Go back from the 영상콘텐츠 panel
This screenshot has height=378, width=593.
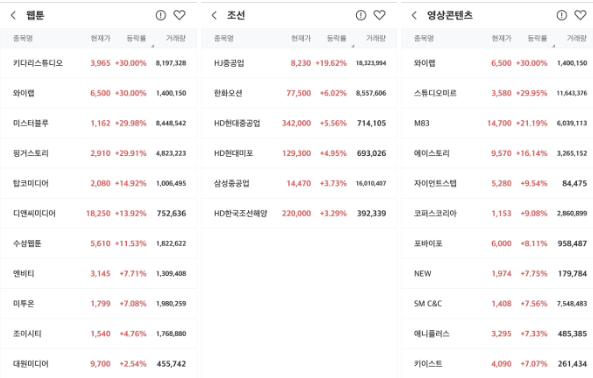[414, 15]
